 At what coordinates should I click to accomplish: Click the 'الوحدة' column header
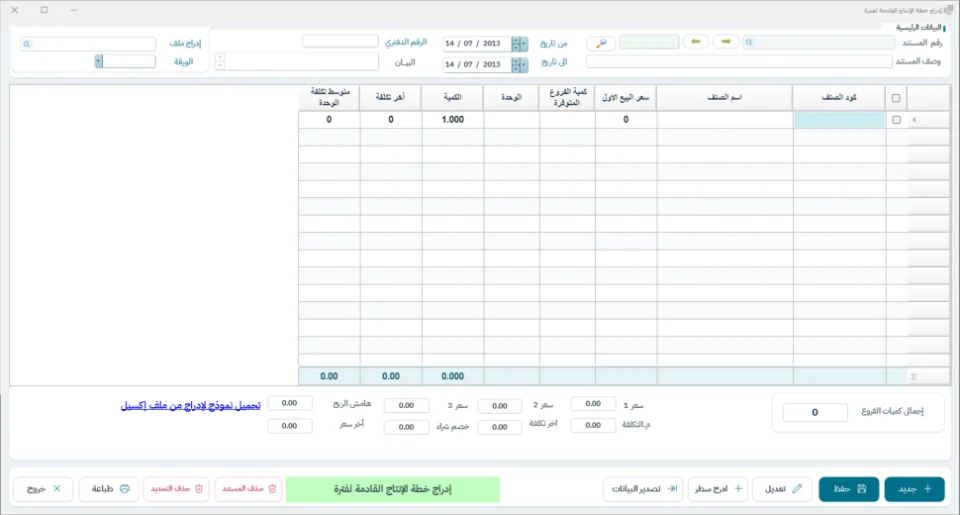(x=511, y=98)
